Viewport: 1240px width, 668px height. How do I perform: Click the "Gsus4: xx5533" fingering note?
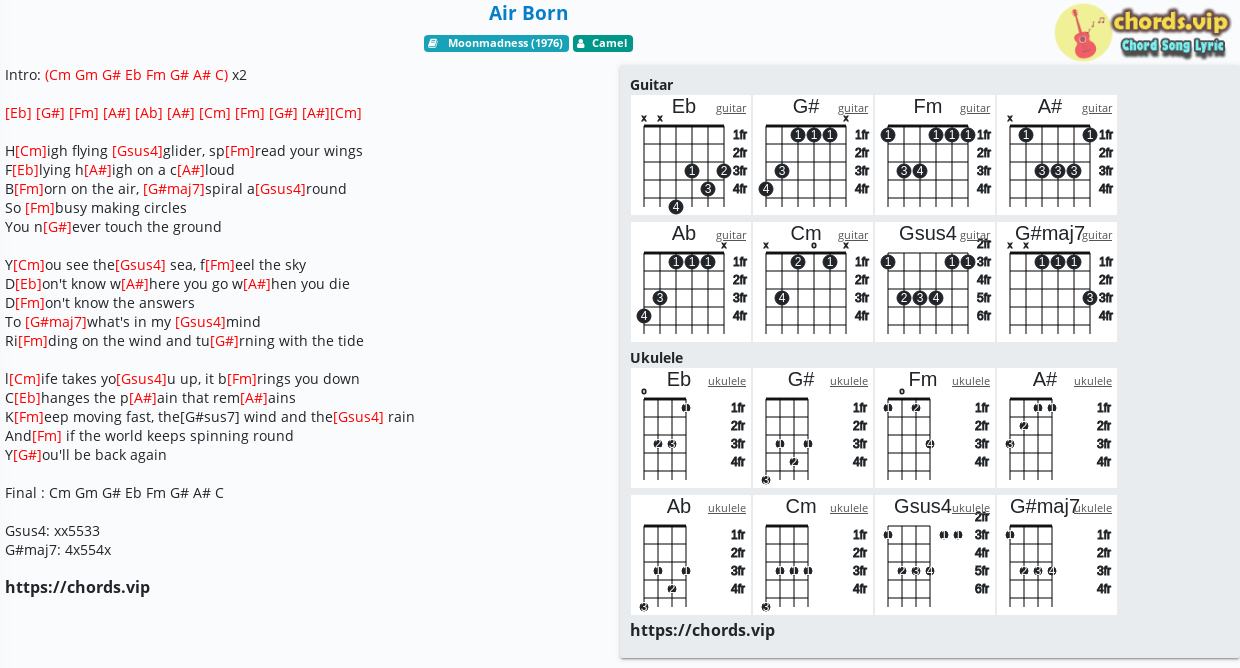tap(52, 531)
